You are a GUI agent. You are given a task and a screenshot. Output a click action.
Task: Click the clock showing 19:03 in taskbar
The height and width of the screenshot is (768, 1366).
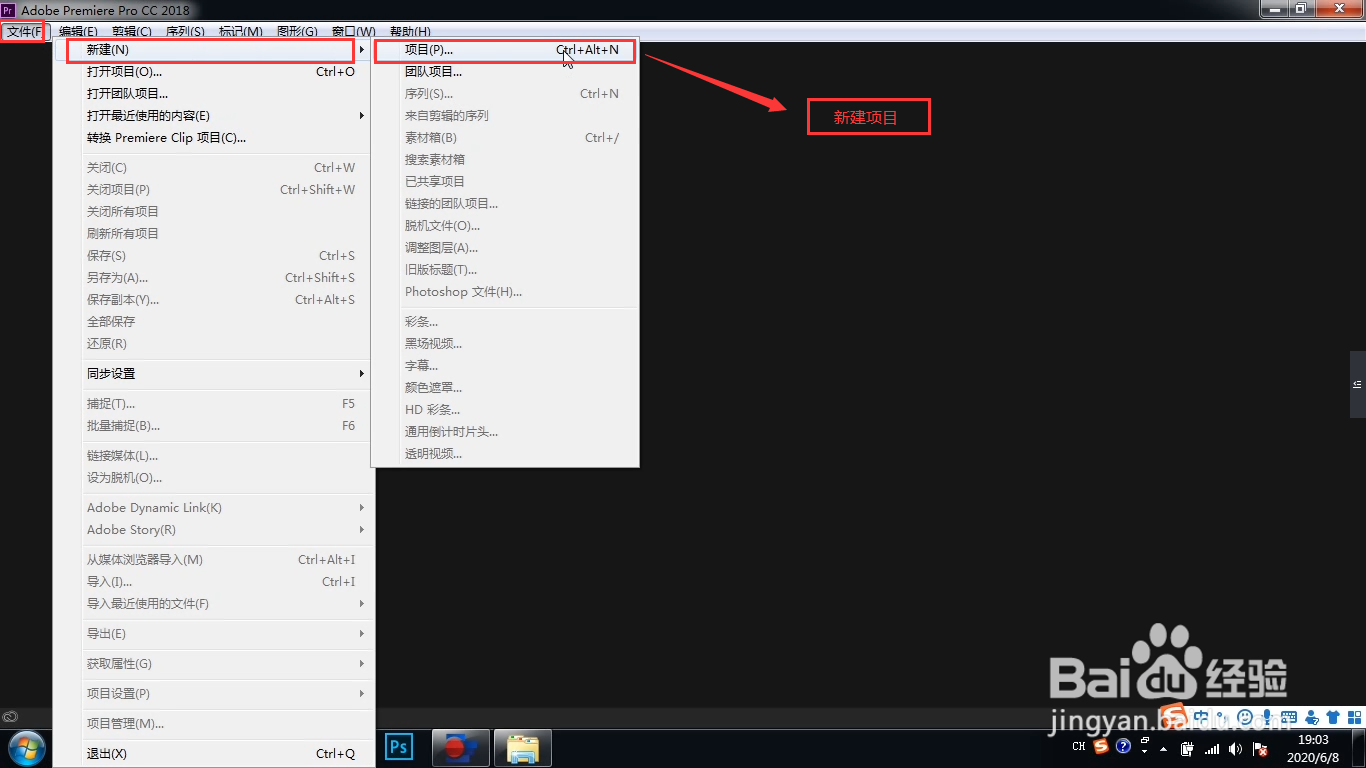[x=1313, y=740]
